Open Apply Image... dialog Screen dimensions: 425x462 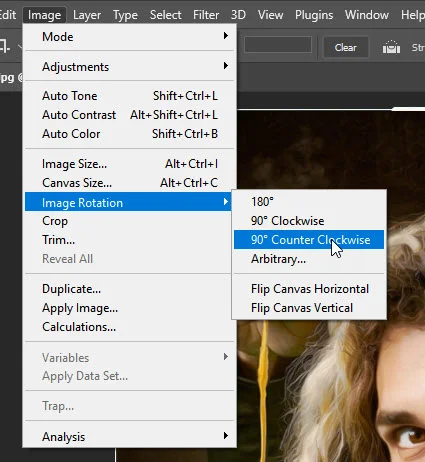coord(129,308)
